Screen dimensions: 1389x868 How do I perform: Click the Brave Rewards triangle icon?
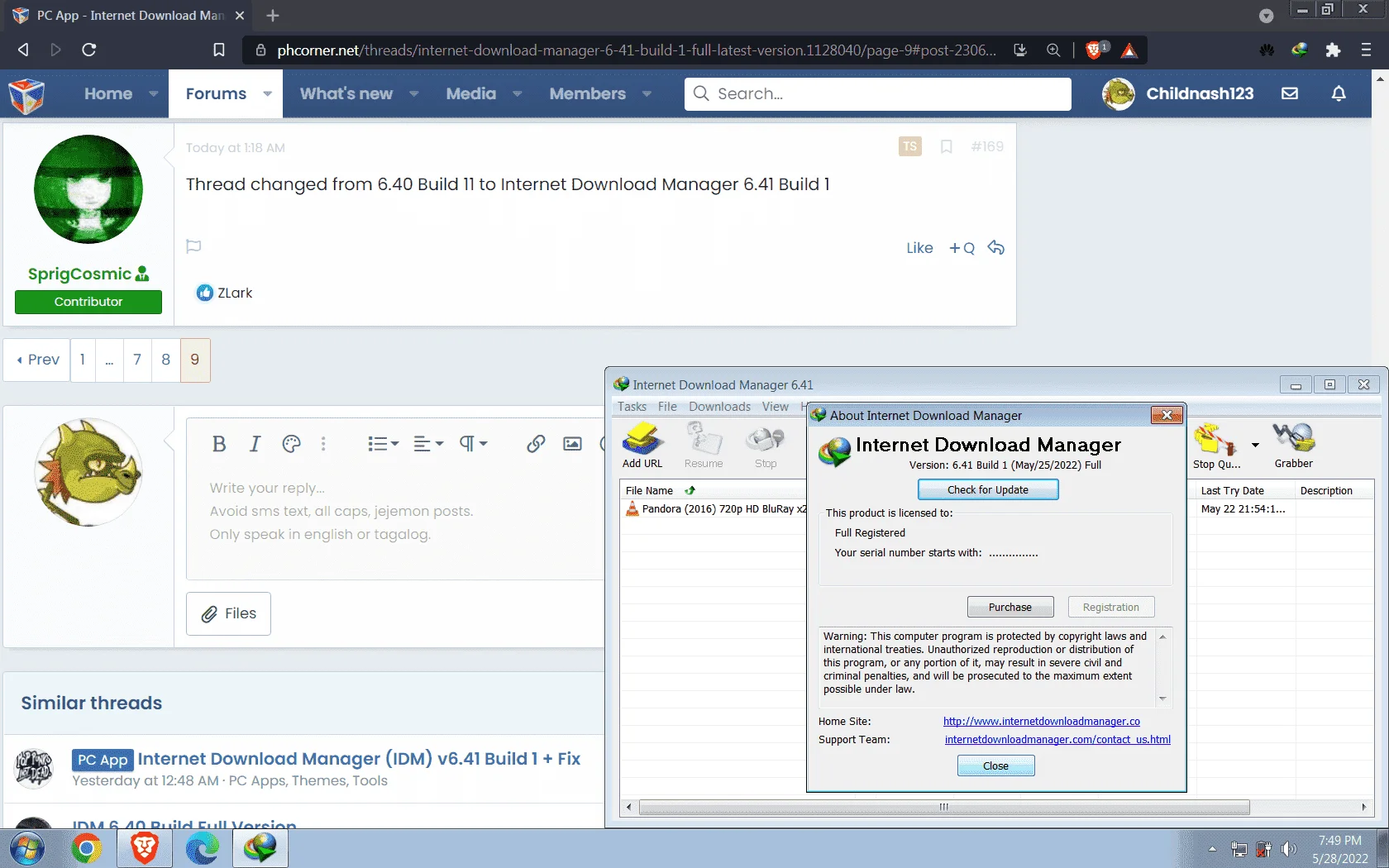click(1129, 50)
